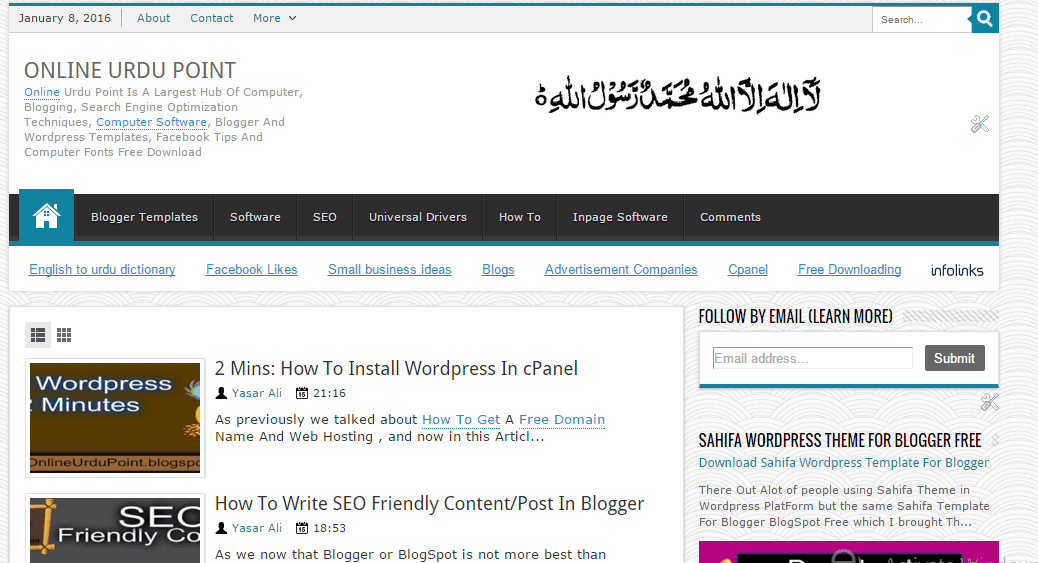Click the 21:16 post time
Screen dimensions: 1038x563
click(330, 393)
